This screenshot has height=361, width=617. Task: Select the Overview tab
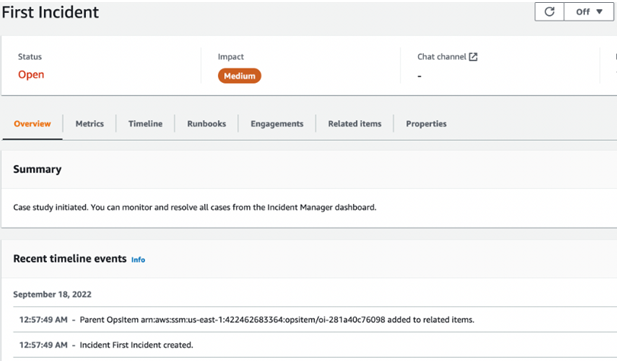[32, 124]
